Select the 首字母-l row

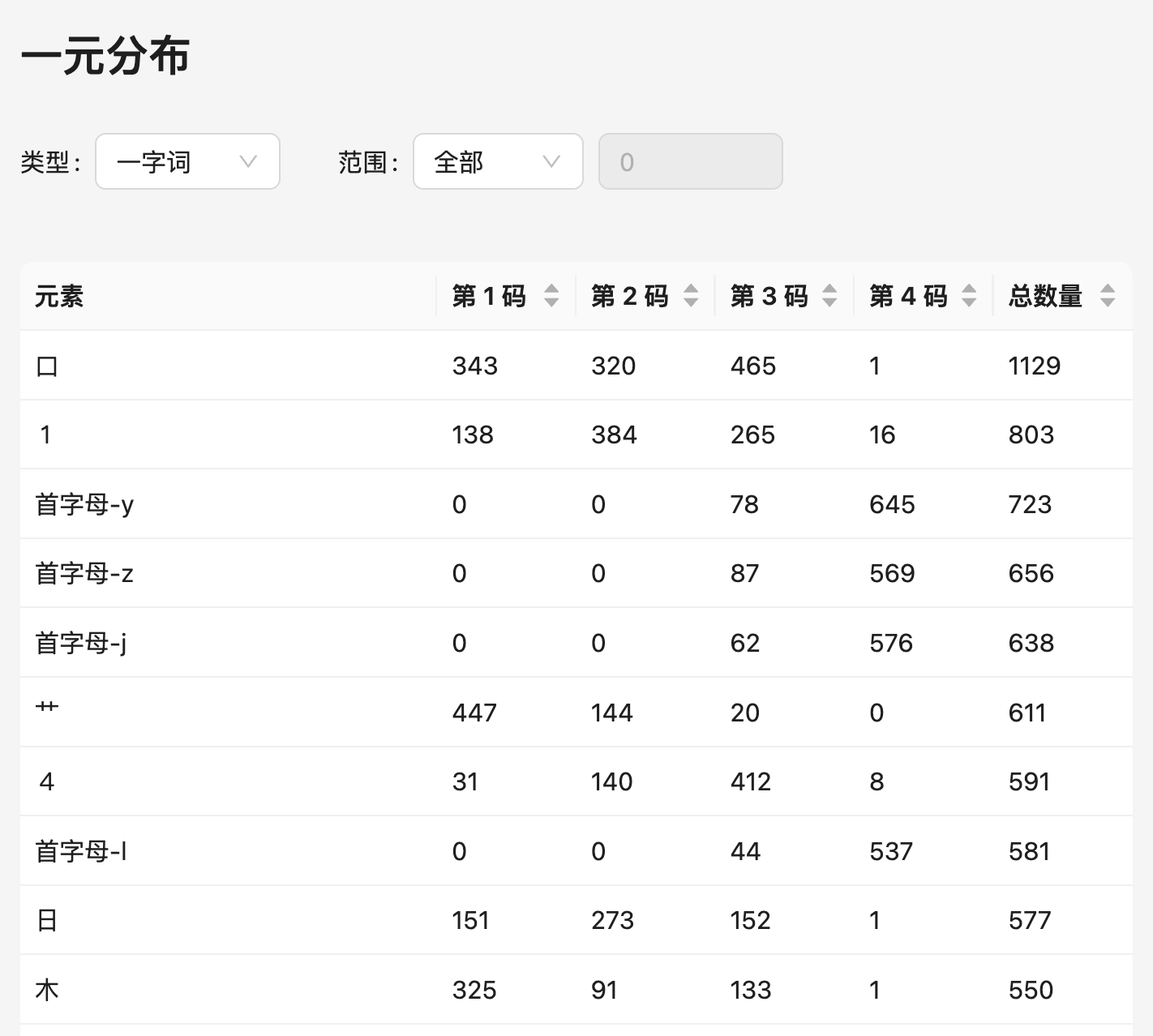pyautogui.click(x=81, y=851)
